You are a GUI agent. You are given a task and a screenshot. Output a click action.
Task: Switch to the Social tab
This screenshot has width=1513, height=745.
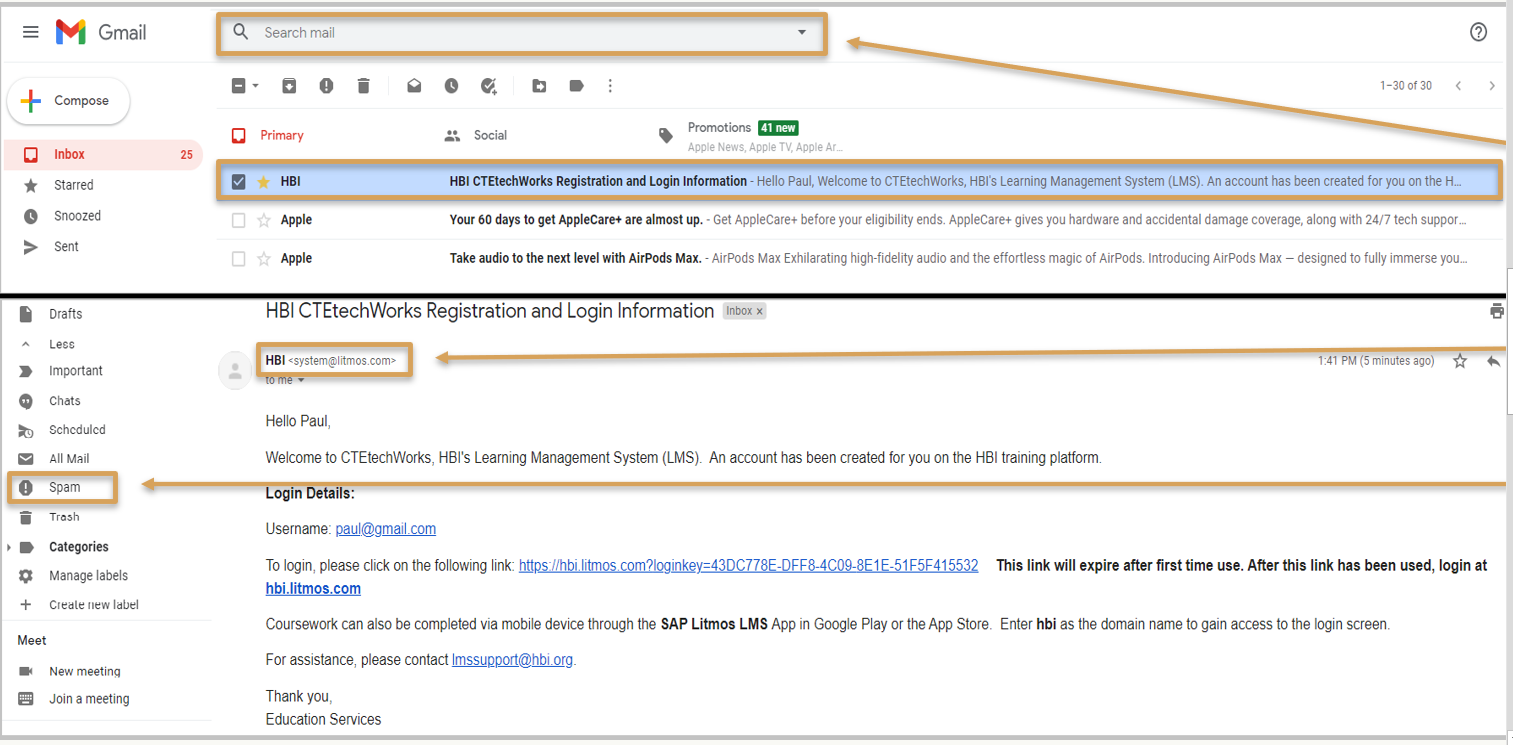490,135
